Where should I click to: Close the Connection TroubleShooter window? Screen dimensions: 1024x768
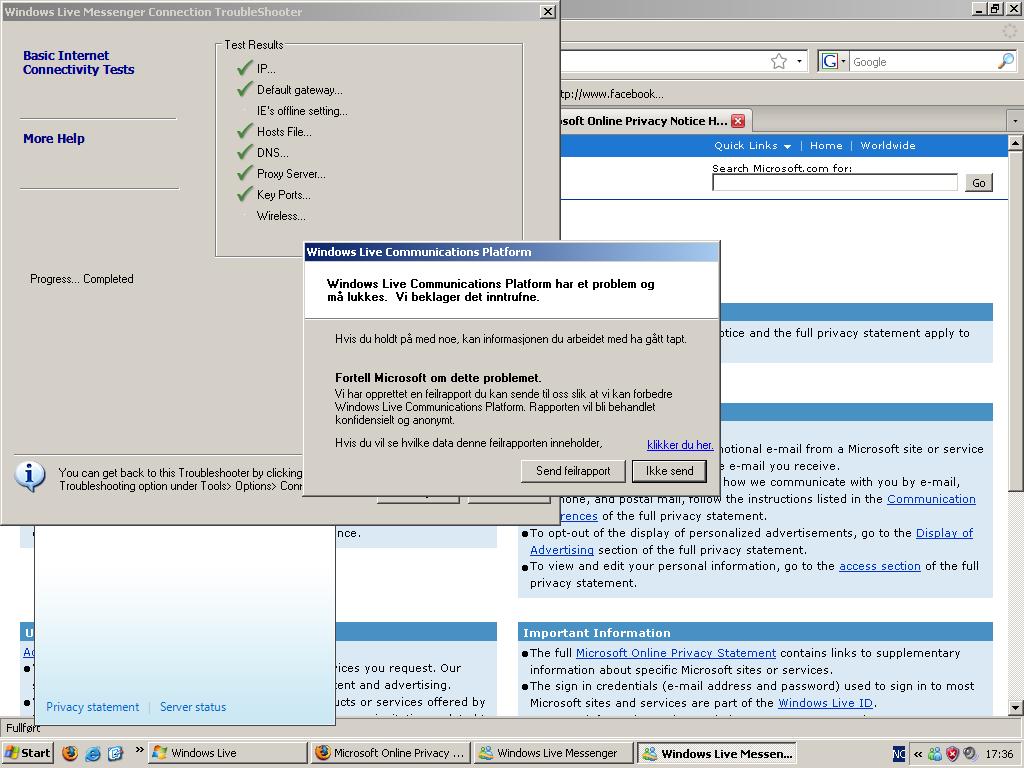click(548, 12)
